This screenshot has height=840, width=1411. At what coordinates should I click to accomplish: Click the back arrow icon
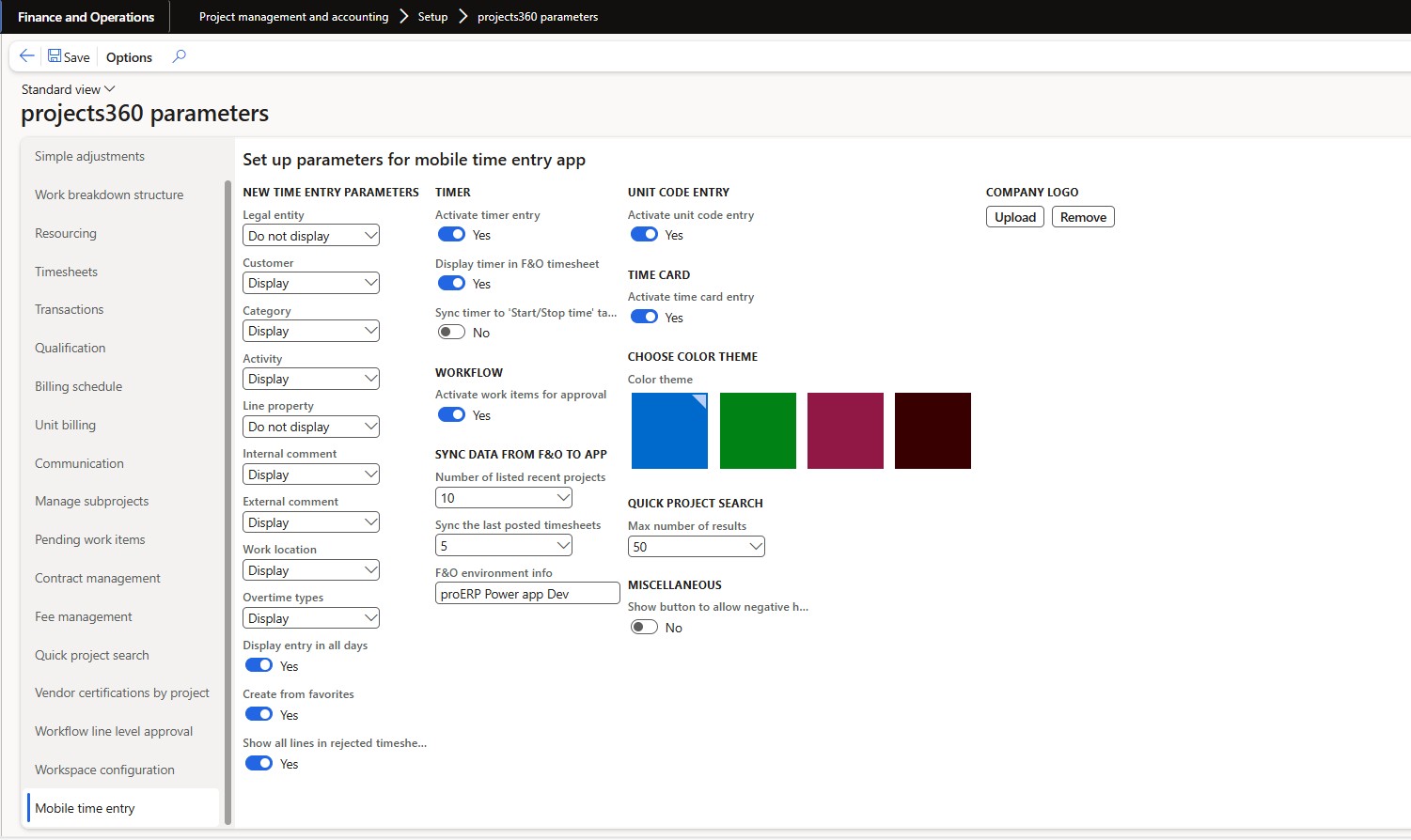27,56
